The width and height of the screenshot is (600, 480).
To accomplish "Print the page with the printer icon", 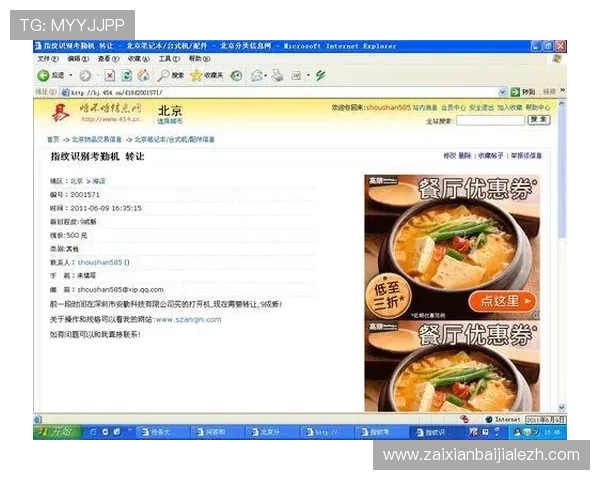I will click(277, 75).
